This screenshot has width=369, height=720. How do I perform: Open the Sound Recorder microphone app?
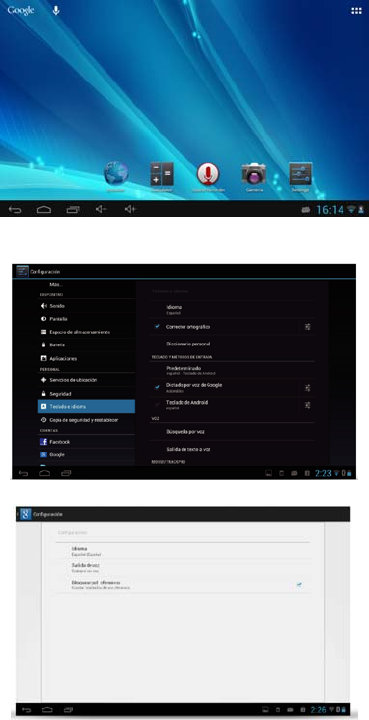[208, 174]
